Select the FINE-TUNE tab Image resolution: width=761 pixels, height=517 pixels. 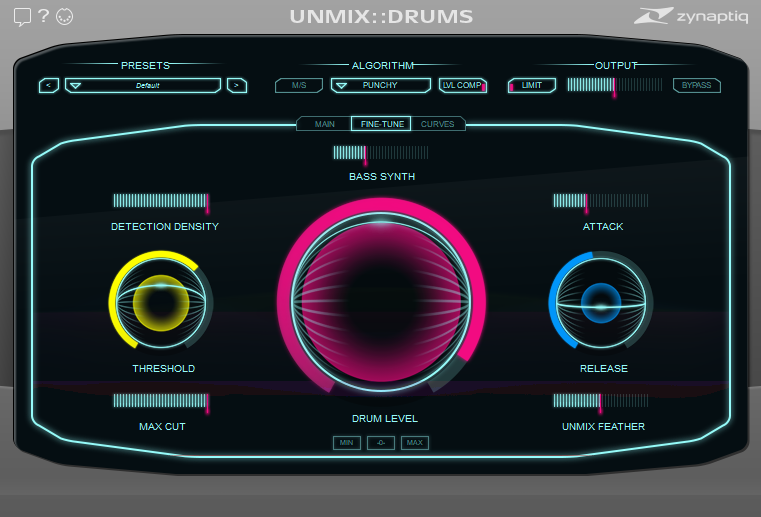[x=381, y=124]
